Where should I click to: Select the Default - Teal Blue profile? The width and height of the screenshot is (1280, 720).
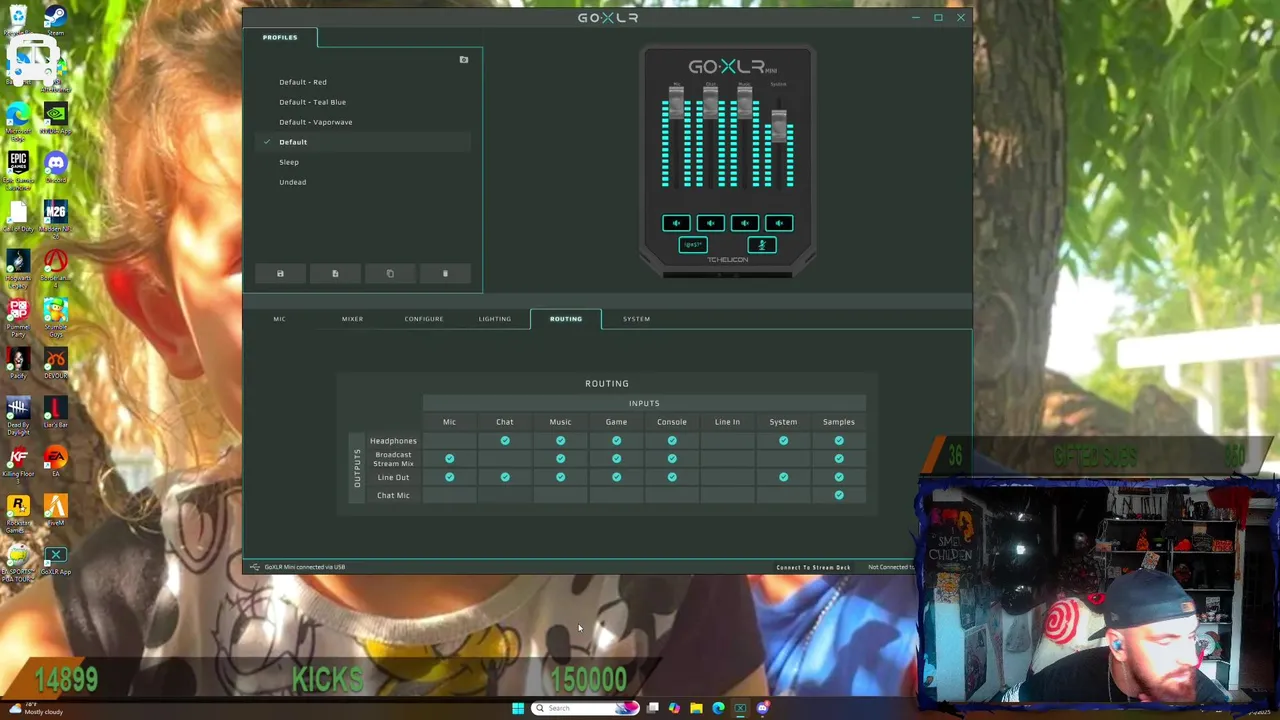click(313, 102)
